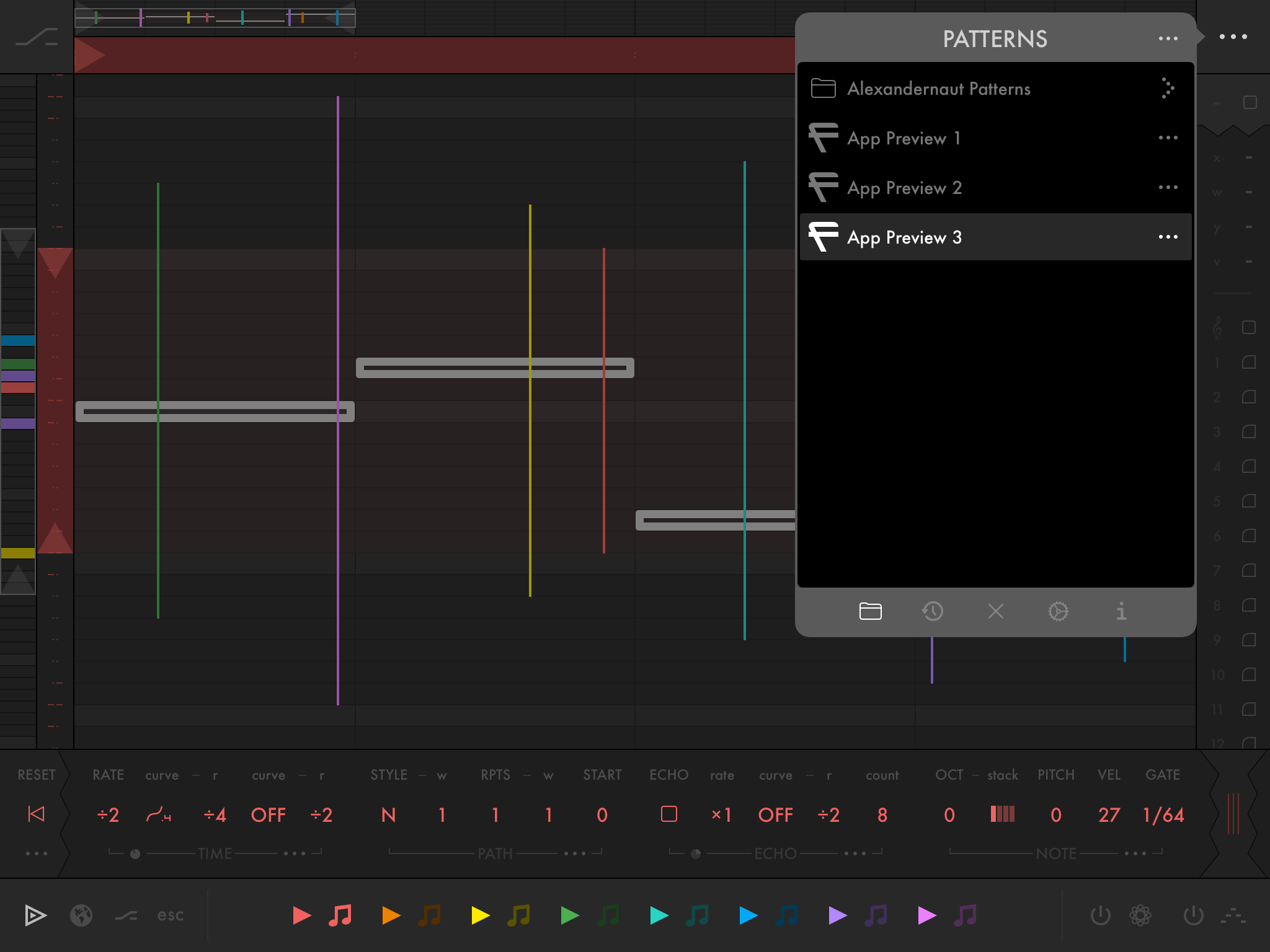Open the folder icon in Patterns footer
Viewport: 1270px width, 952px height.
tap(870, 611)
